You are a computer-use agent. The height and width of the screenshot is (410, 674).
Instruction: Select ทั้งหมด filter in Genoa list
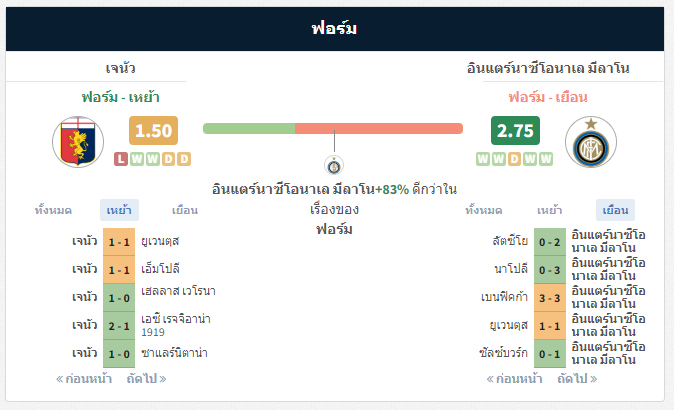[53, 210]
